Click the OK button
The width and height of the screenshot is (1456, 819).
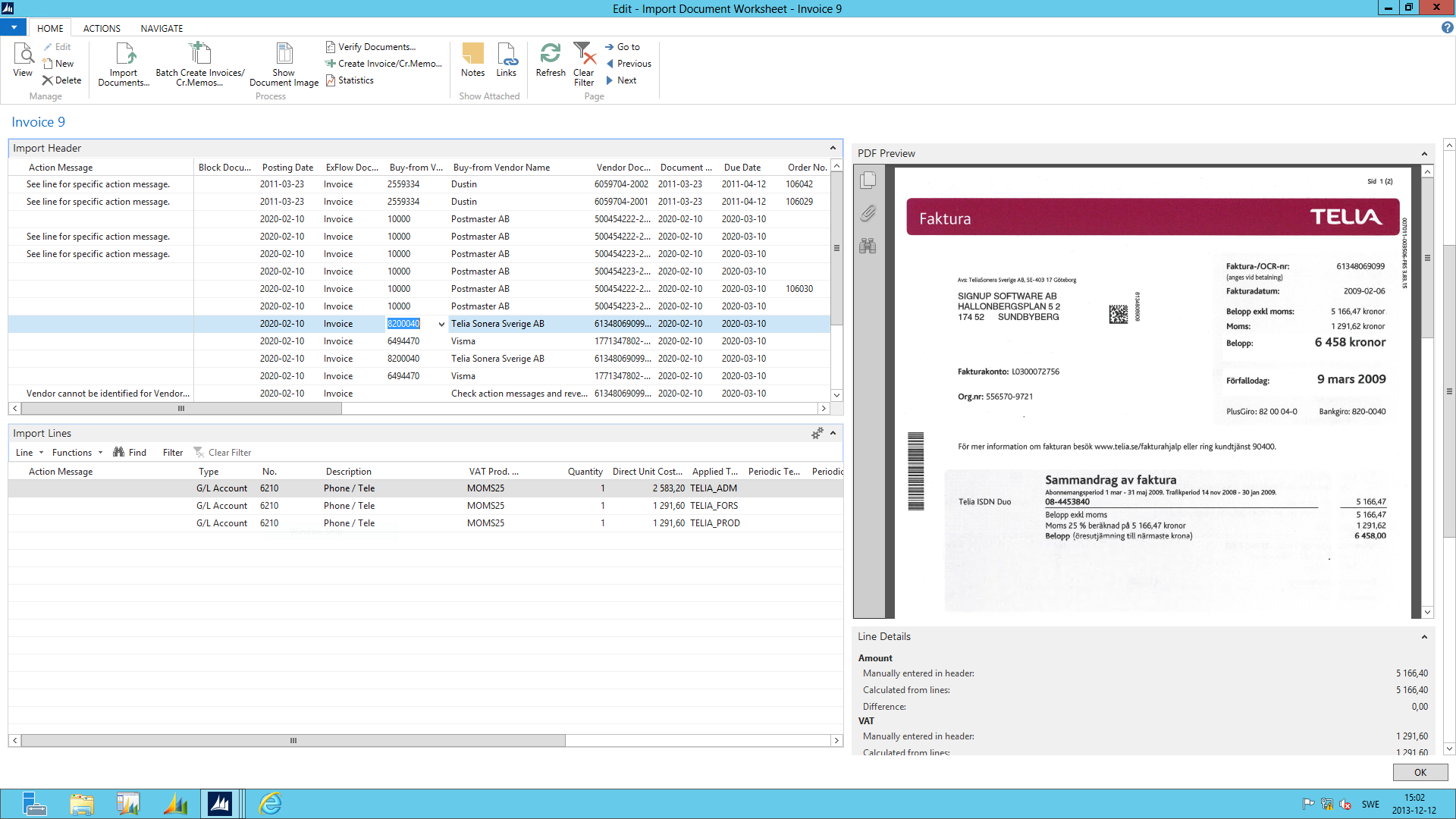(x=1420, y=772)
